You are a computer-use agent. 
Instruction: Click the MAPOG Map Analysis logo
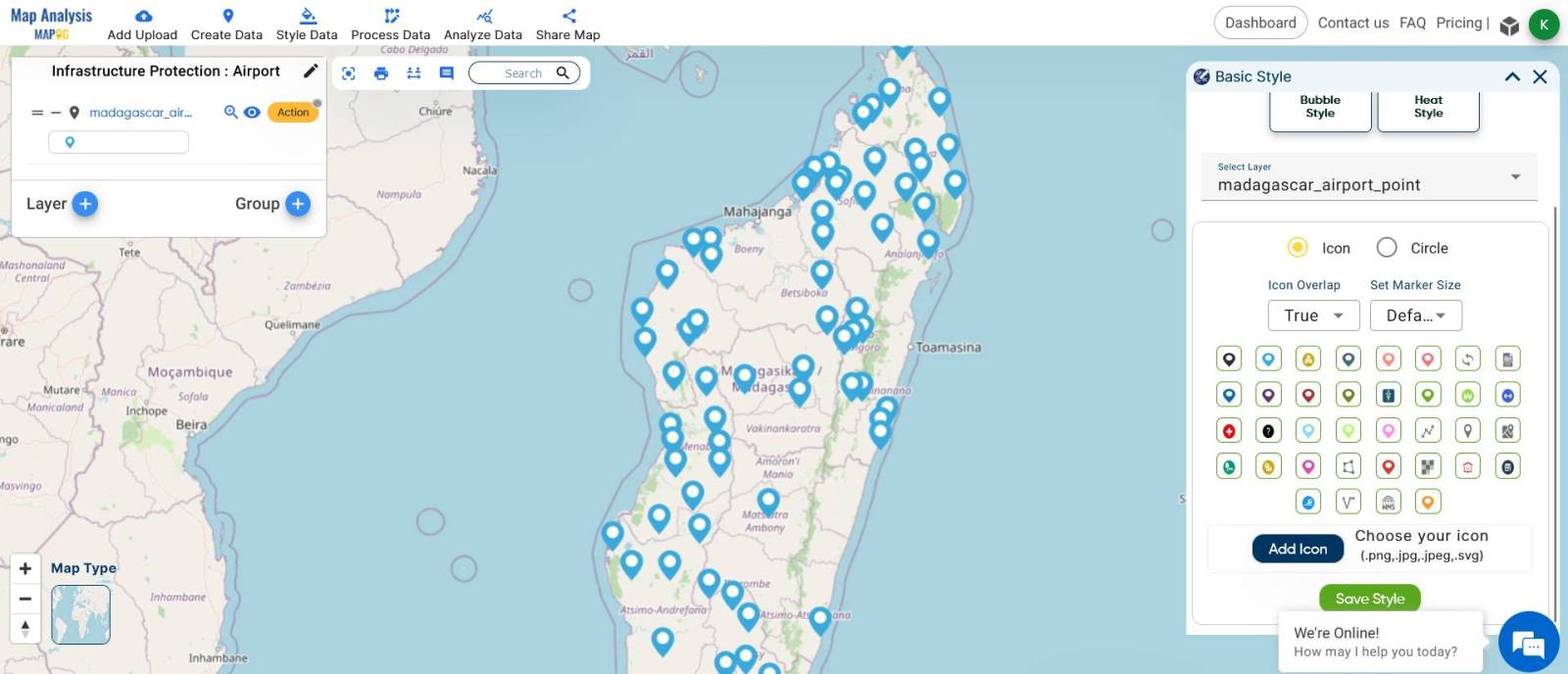[x=51, y=24]
